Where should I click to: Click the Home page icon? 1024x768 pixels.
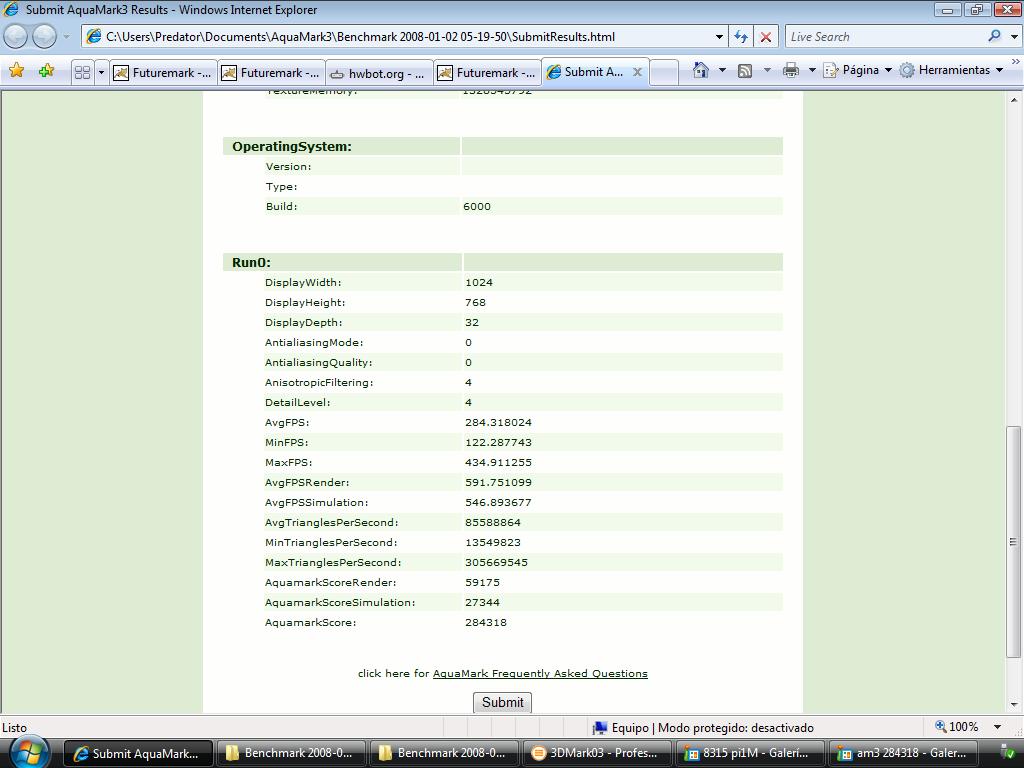[701, 70]
